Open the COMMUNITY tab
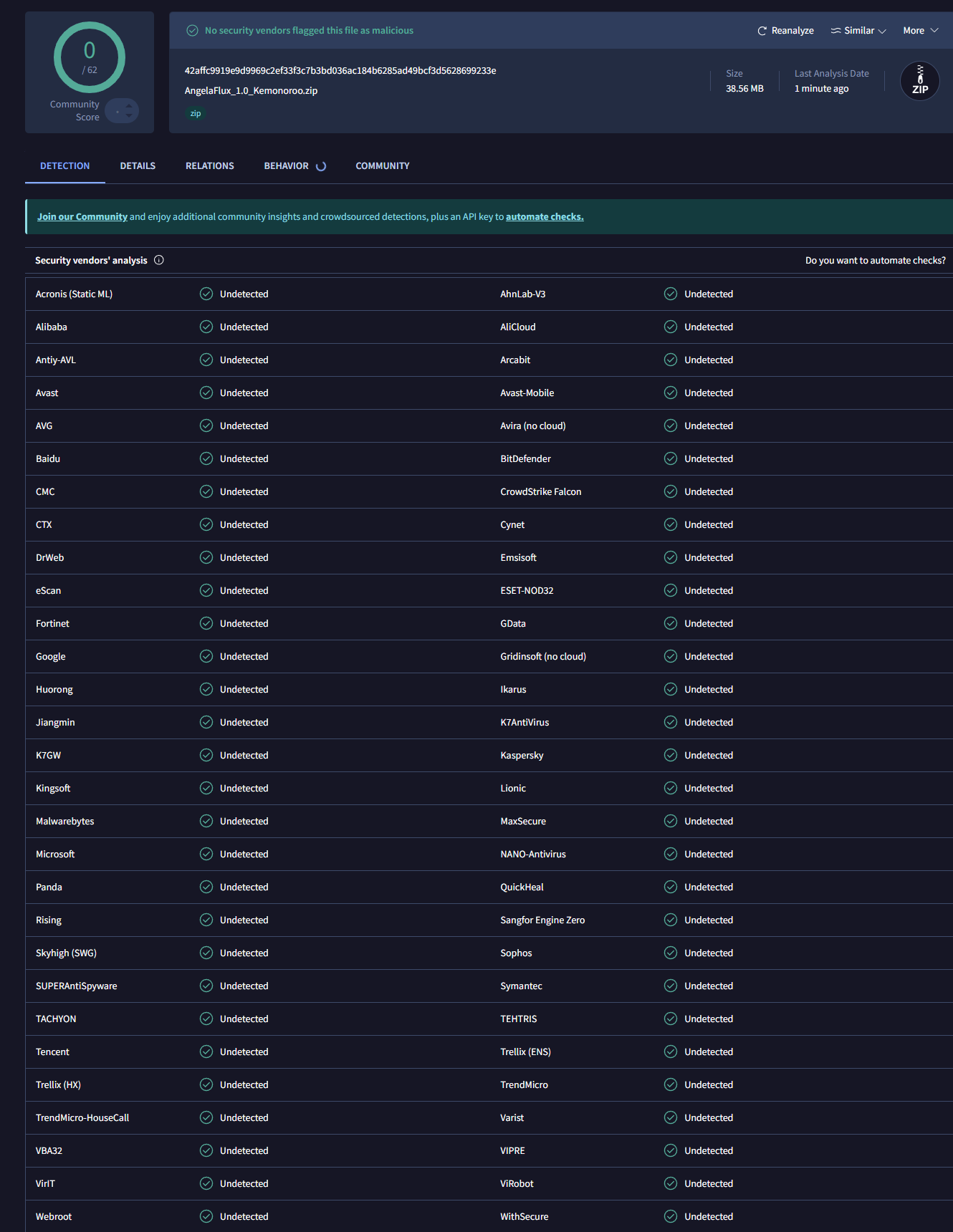The height and width of the screenshot is (1232, 953). (x=383, y=166)
